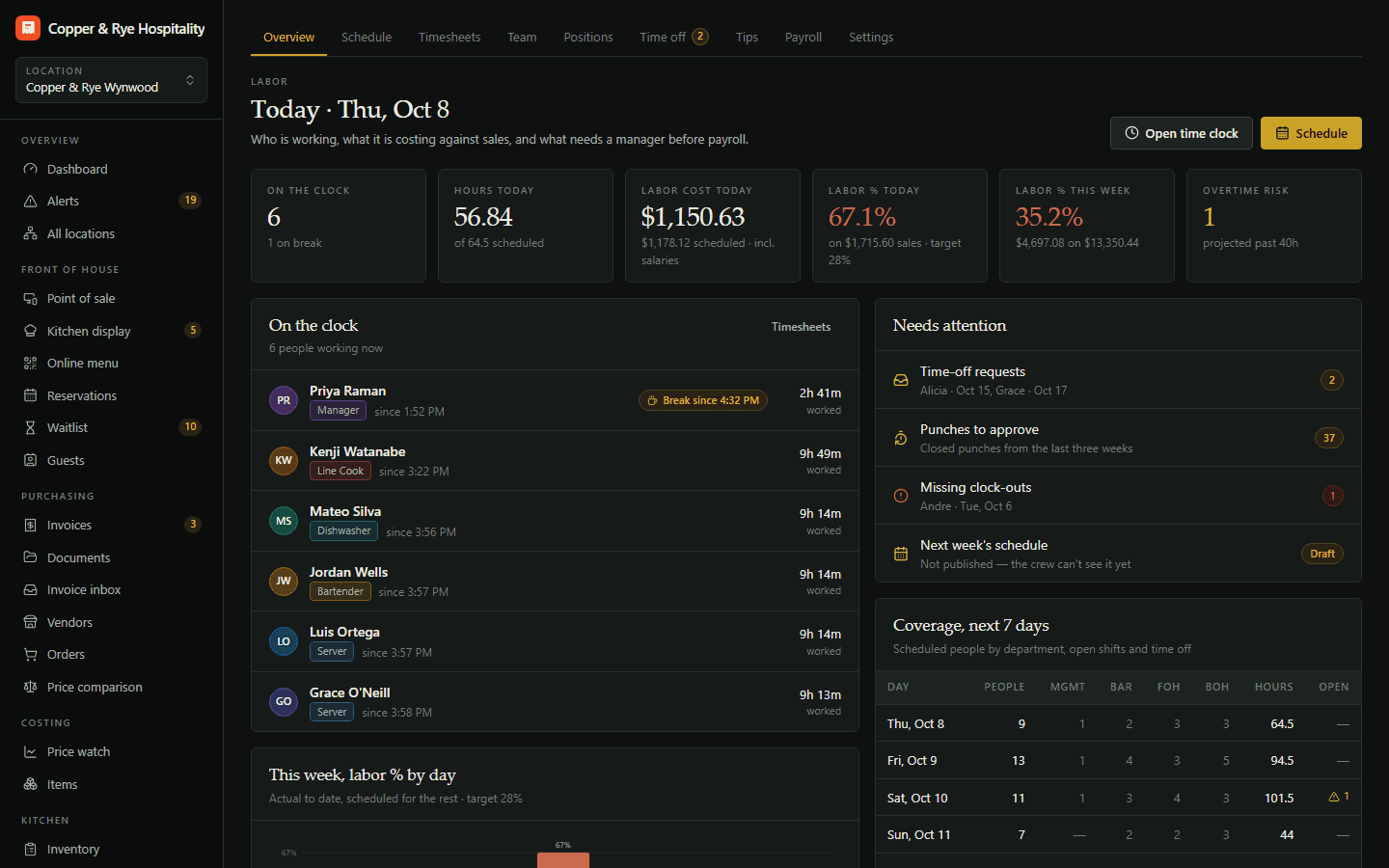Image resolution: width=1389 pixels, height=868 pixels.
Task: Open the Tips tab
Action: click(x=747, y=37)
